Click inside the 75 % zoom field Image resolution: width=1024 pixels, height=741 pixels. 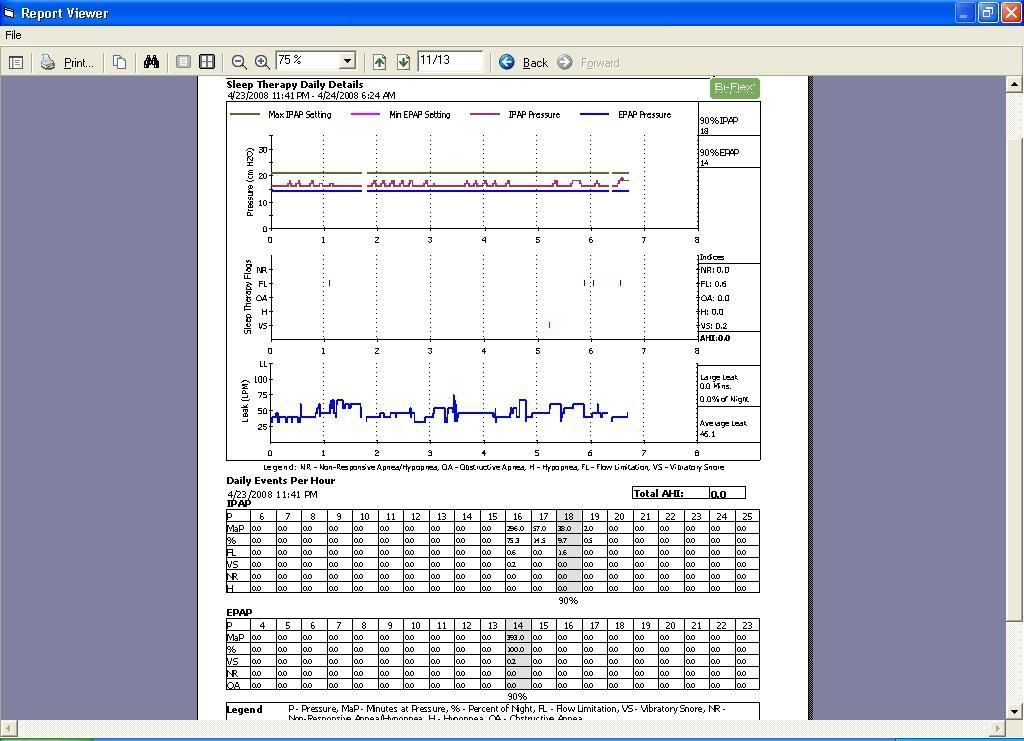pos(308,61)
